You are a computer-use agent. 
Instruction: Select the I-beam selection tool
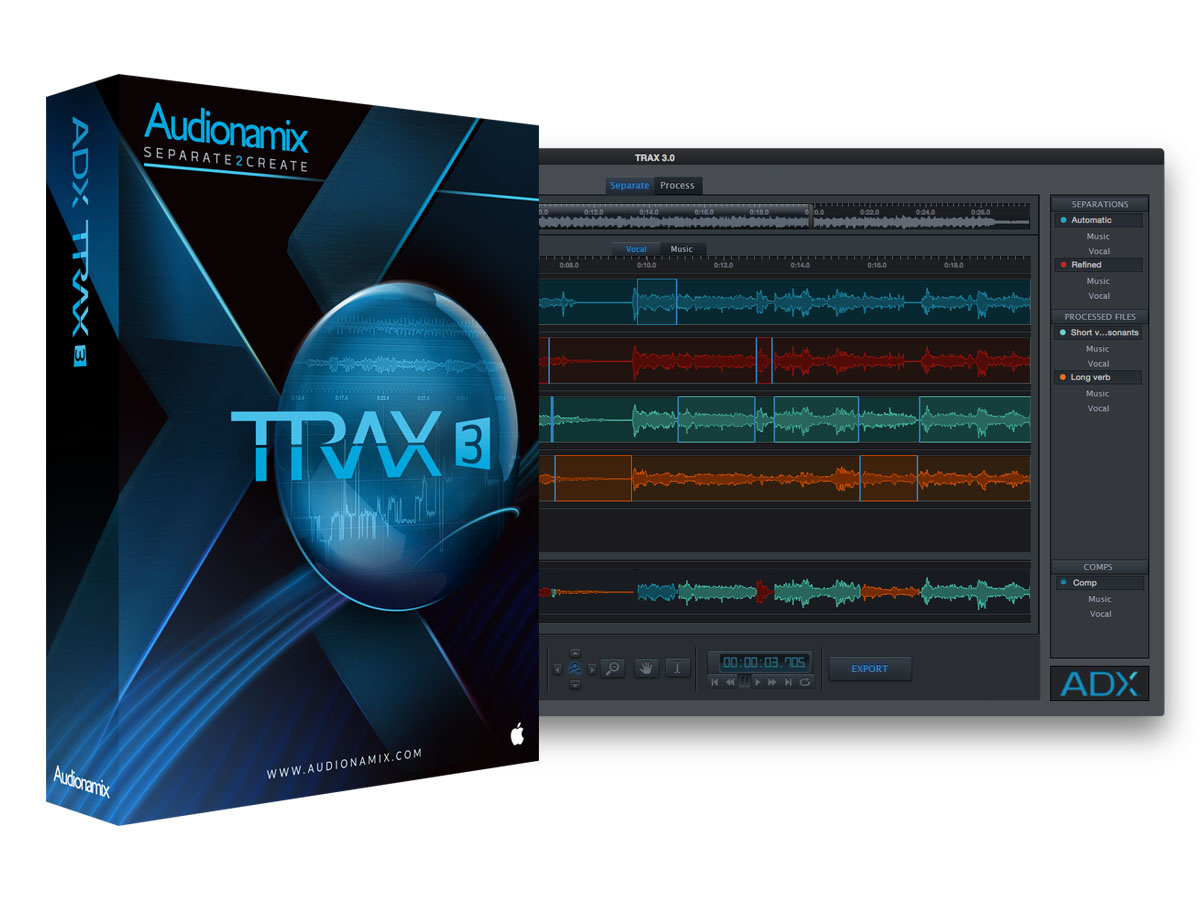coord(677,669)
